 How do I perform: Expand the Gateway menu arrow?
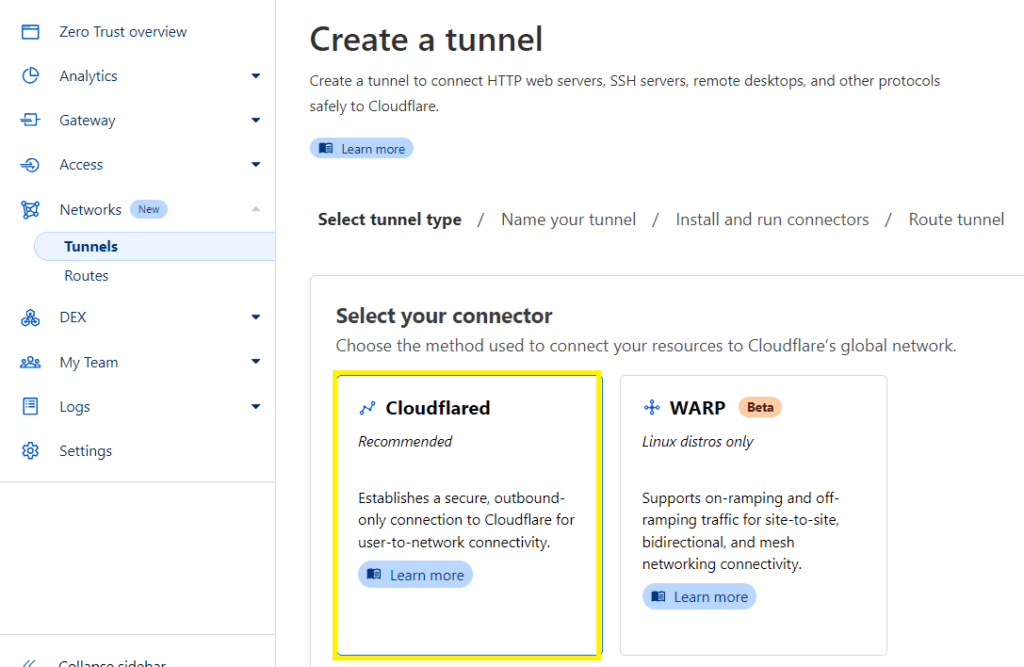coord(256,120)
